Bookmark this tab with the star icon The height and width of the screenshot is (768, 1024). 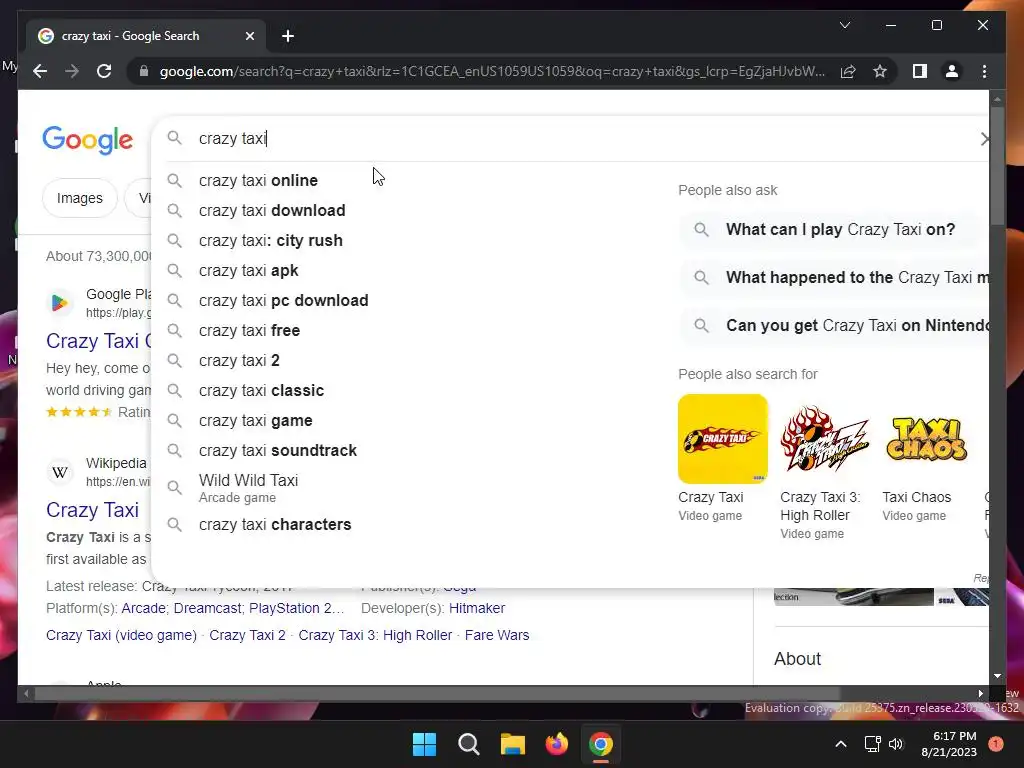pyautogui.click(x=880, y=71)
